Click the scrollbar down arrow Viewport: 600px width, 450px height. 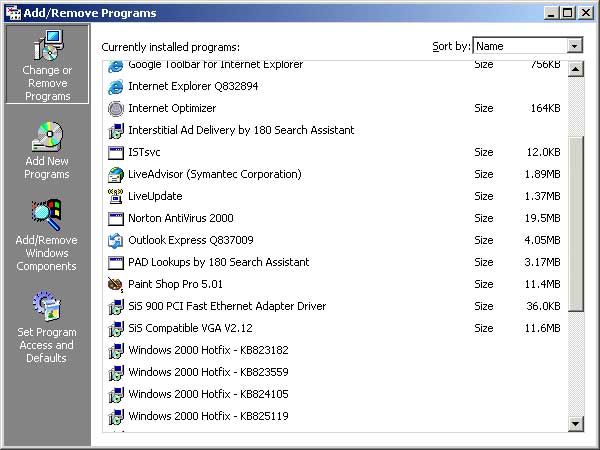click(576, 424)
